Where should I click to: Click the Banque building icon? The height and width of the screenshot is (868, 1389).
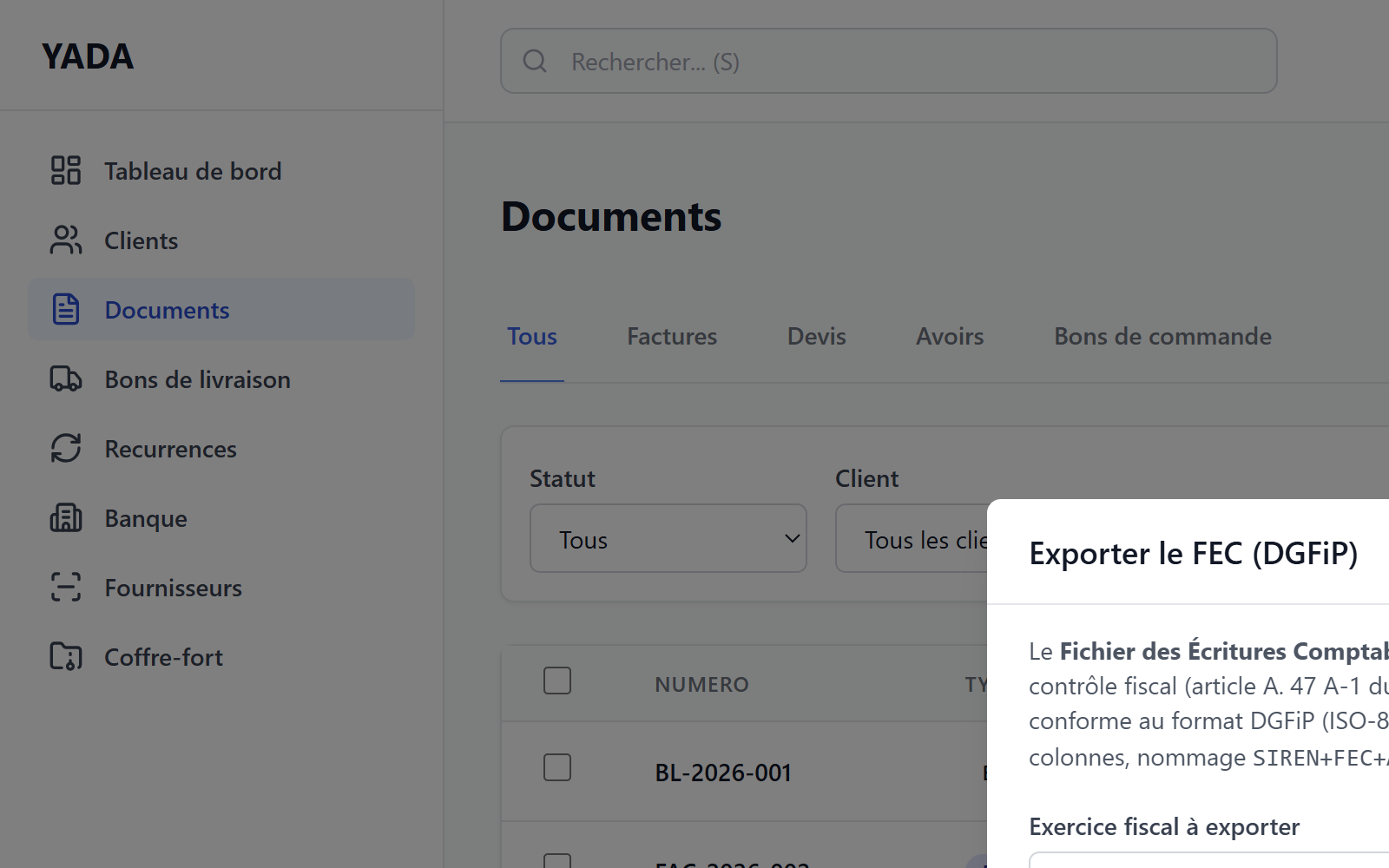66,517
